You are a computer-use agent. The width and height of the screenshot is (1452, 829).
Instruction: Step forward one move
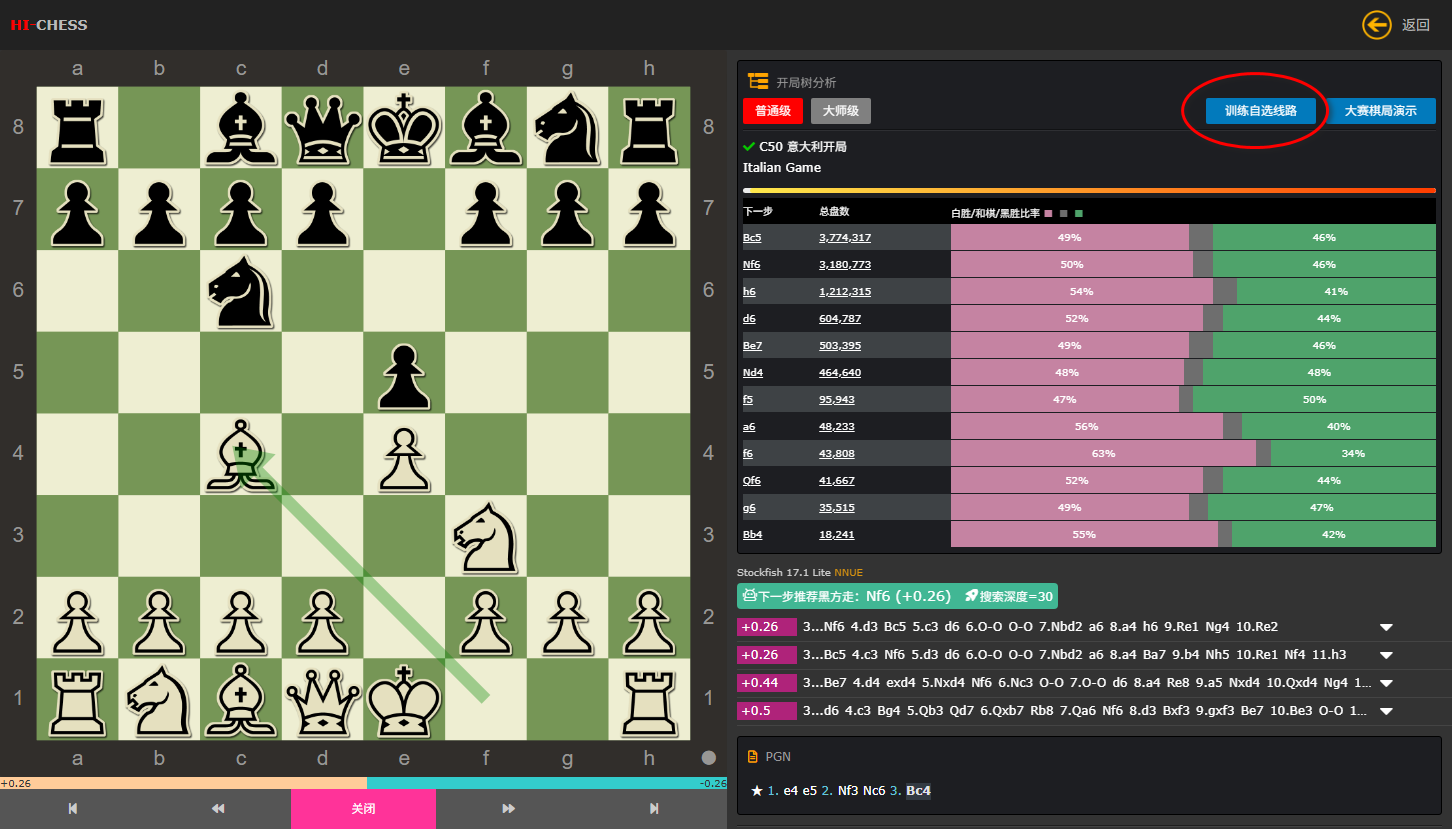[508, 808]
